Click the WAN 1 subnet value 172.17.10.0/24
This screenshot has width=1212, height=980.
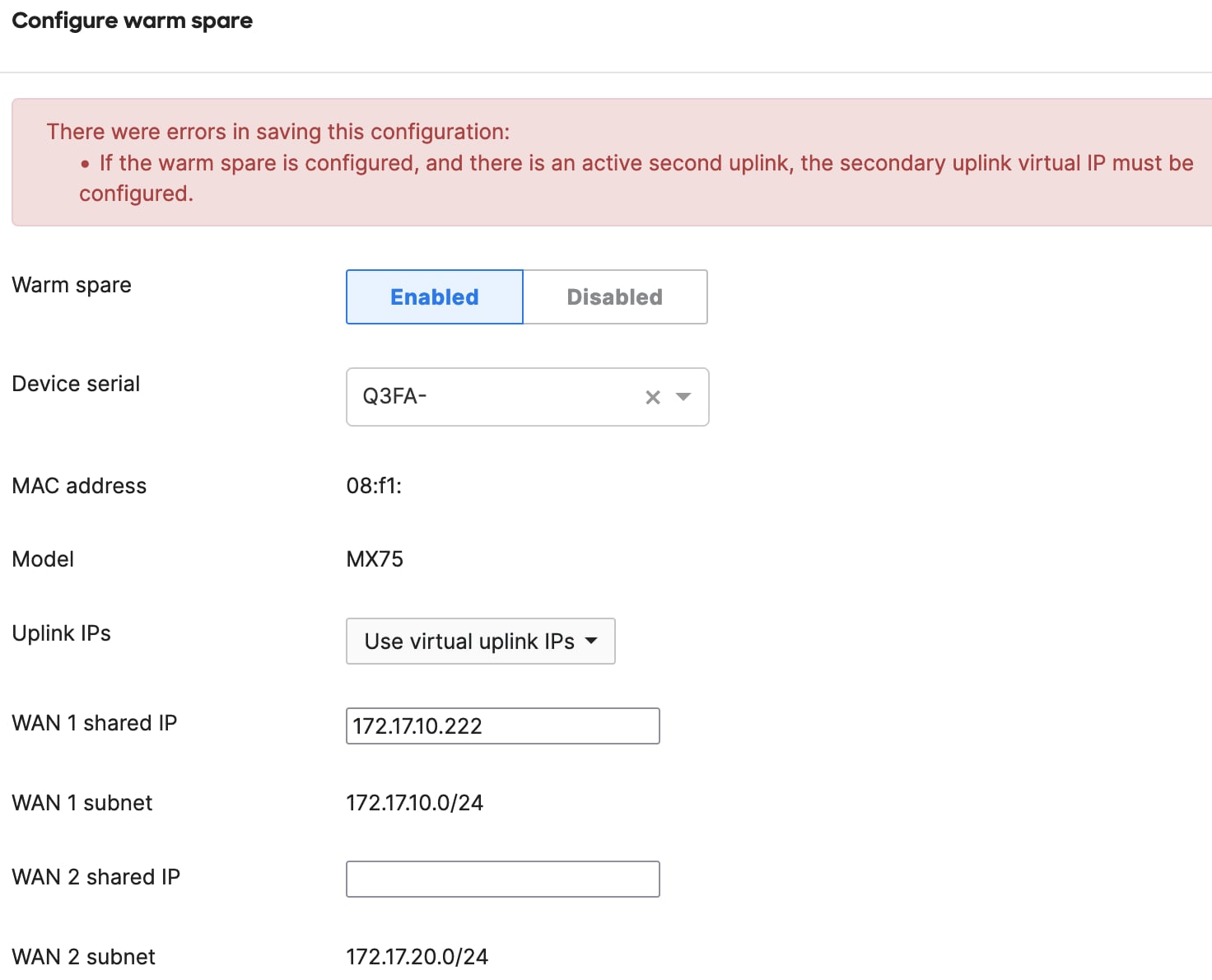pos(415,802)
